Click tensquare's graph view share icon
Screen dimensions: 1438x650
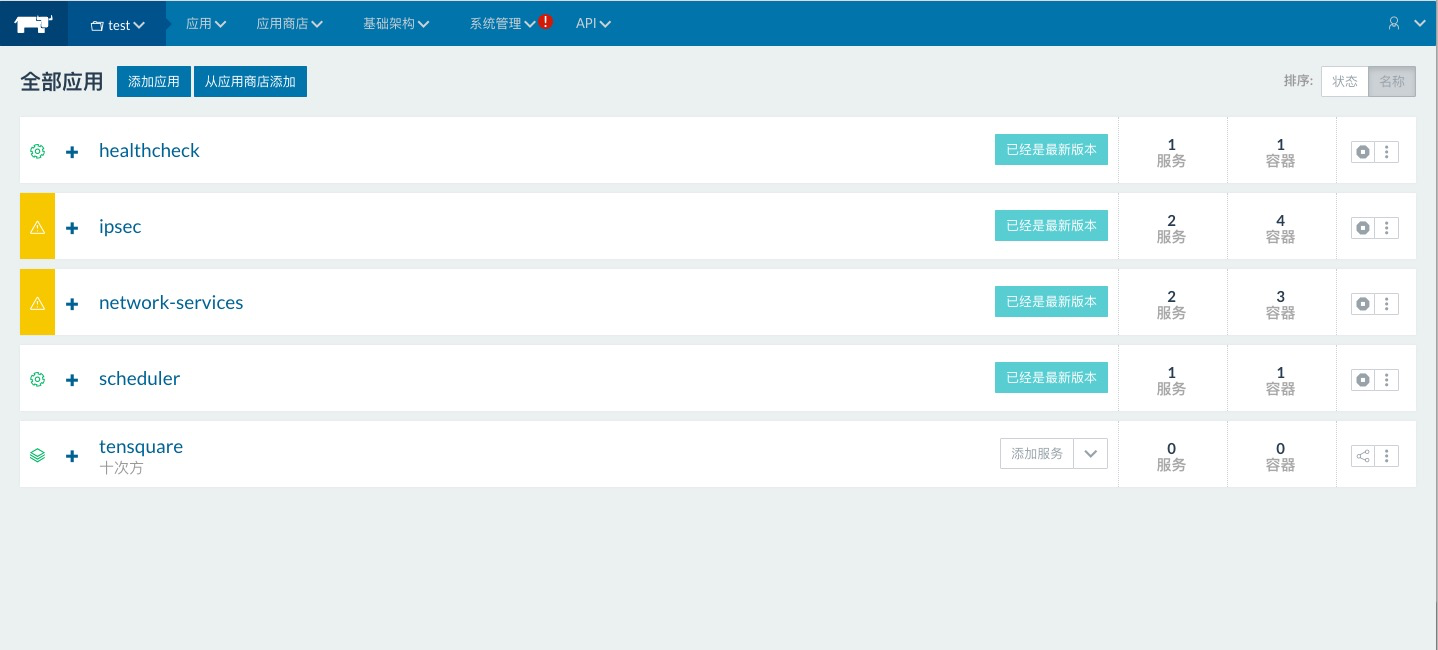tap(1363, 456)
